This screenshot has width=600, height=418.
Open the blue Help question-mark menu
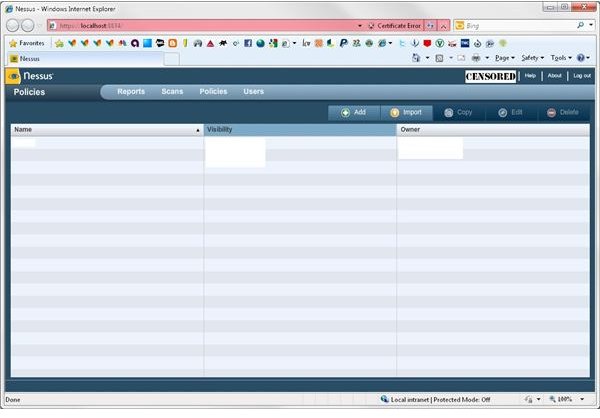[583, 58]
